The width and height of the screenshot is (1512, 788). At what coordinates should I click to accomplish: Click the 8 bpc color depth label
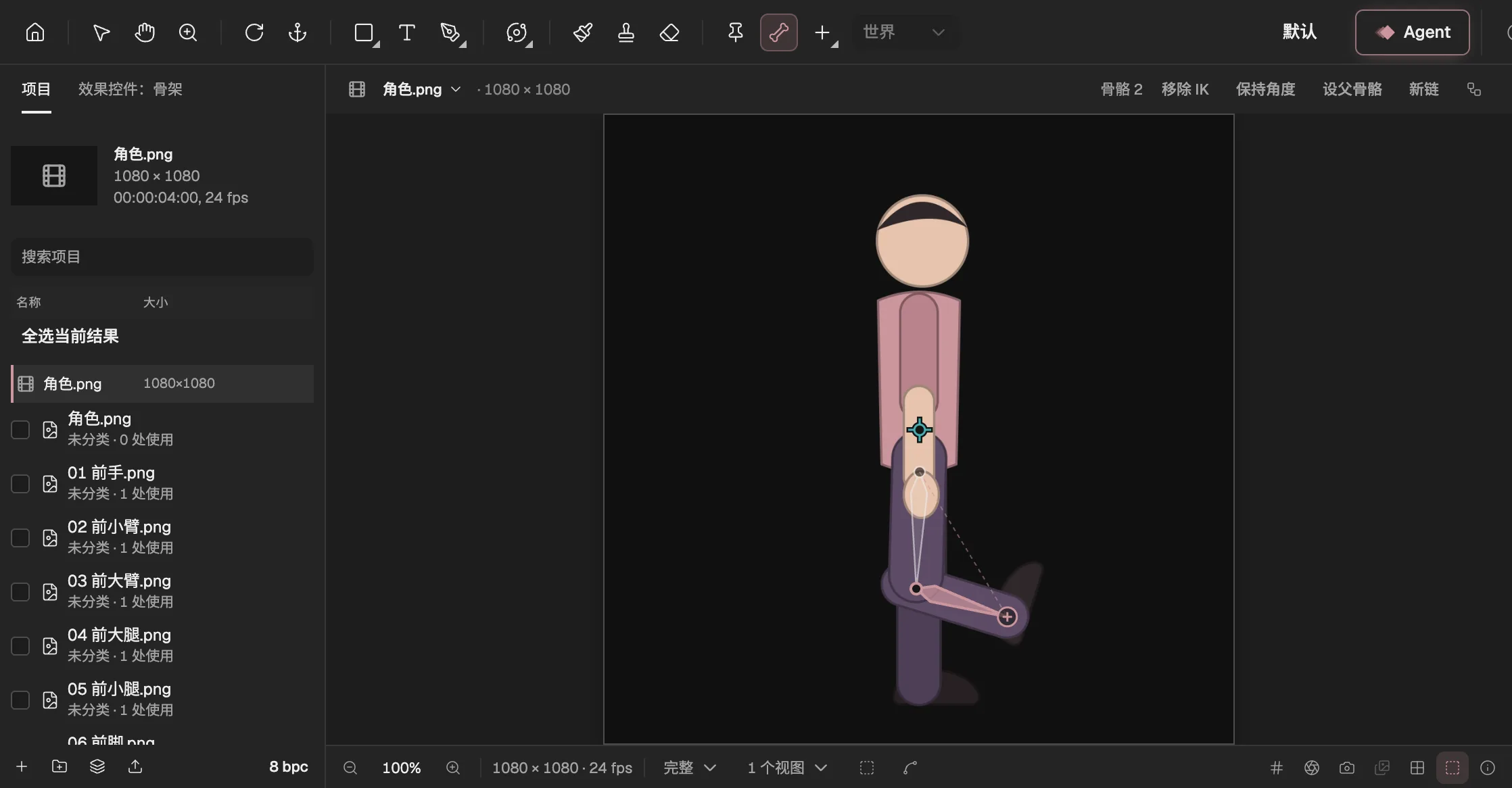tap(289, 766)
